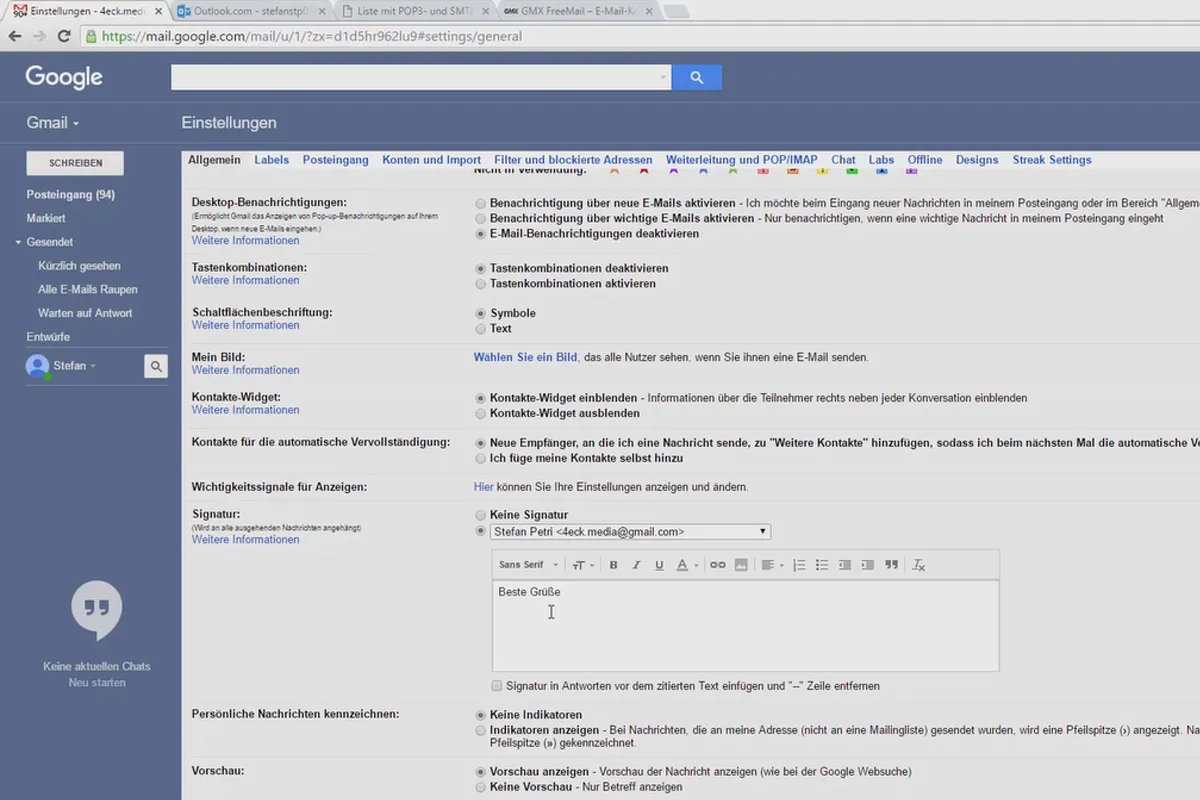Open text color picker in signature toolbar
Screen dimensions: 1200x800
(x=687, y=565)
